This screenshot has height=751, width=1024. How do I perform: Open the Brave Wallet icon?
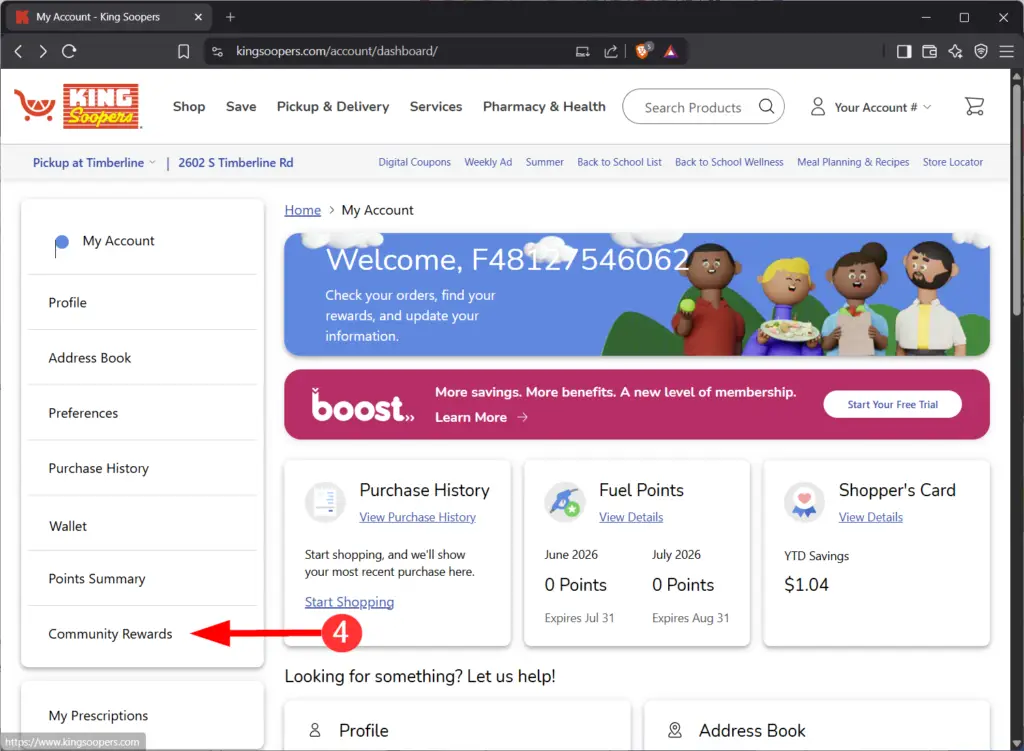[929, 52]
